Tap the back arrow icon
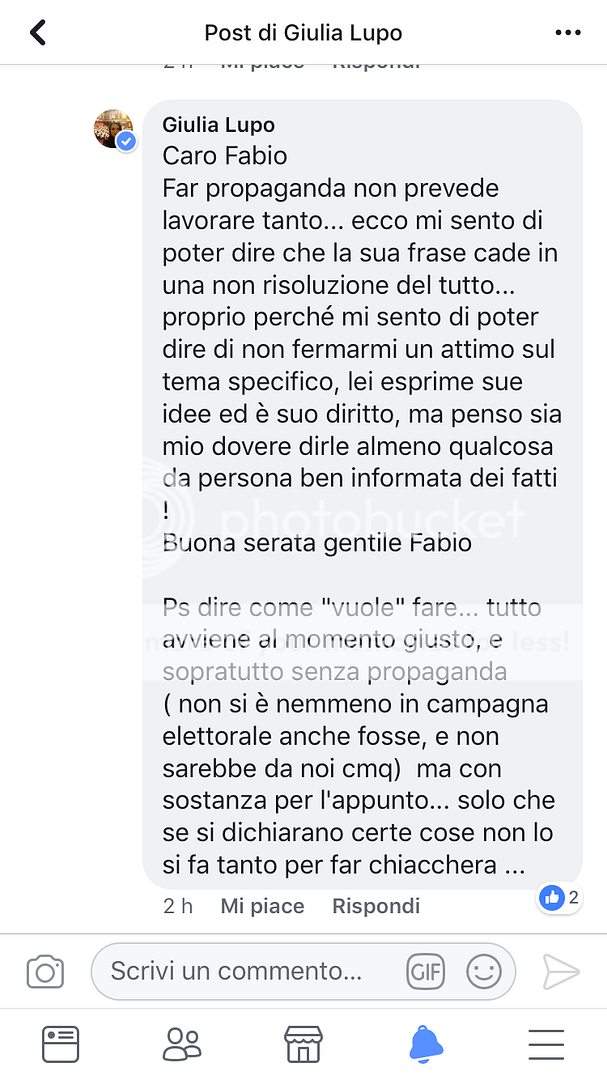 pos(38,32)
